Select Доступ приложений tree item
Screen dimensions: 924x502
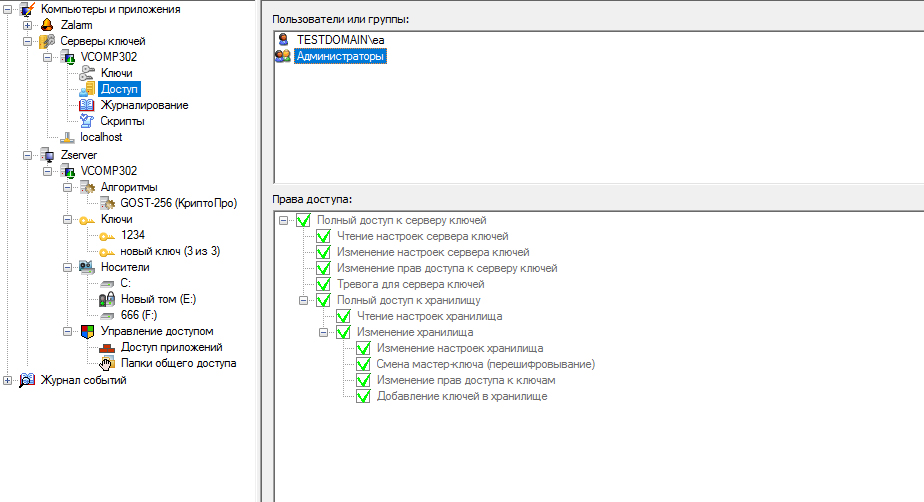point(171,347)
